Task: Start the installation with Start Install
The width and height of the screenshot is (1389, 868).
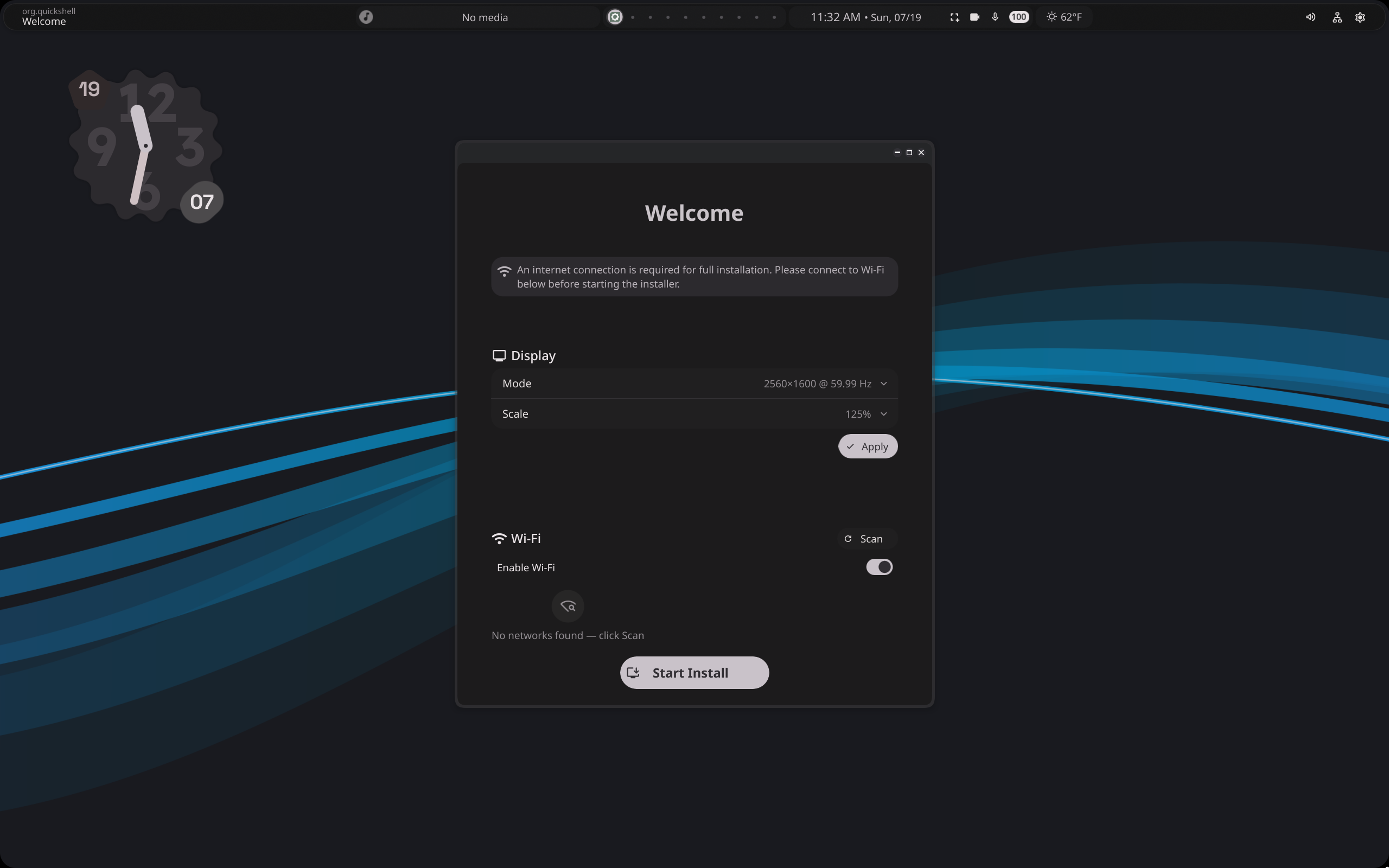Action: (694, 673)
